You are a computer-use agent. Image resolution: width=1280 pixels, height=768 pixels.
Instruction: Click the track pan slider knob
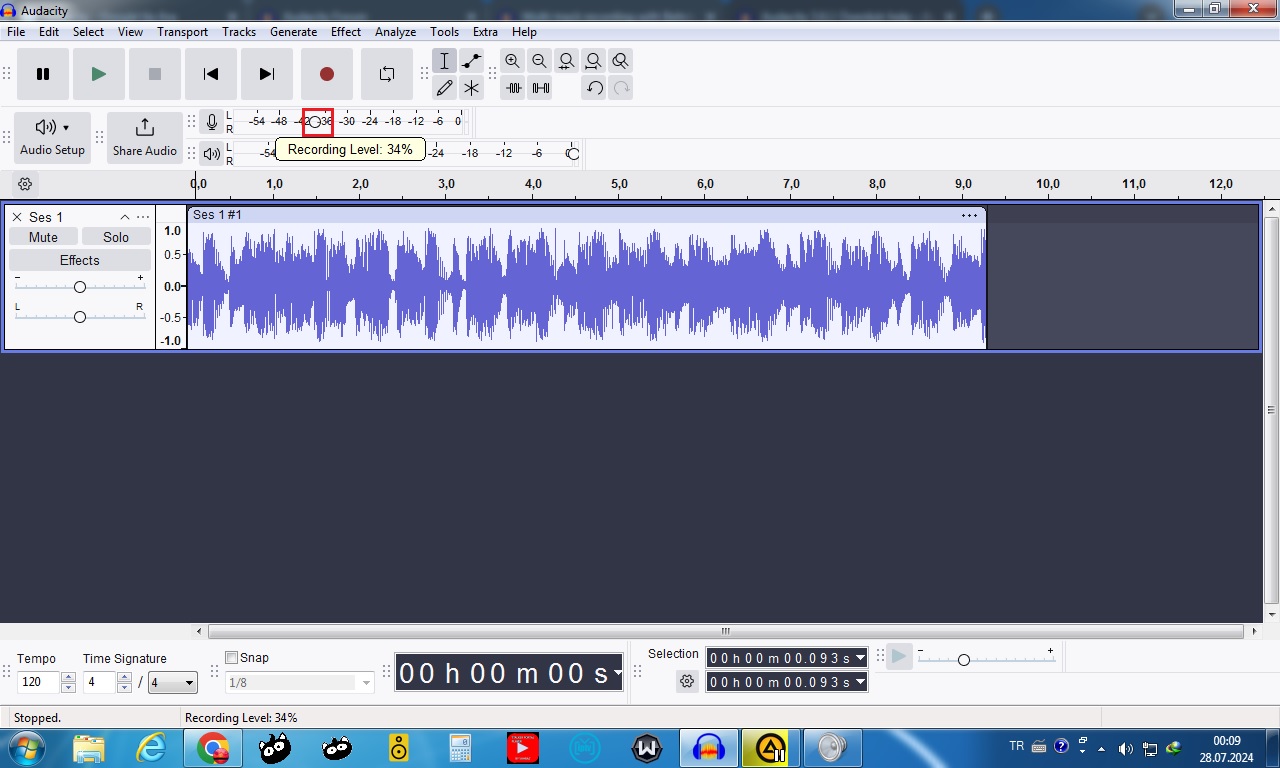80,317
